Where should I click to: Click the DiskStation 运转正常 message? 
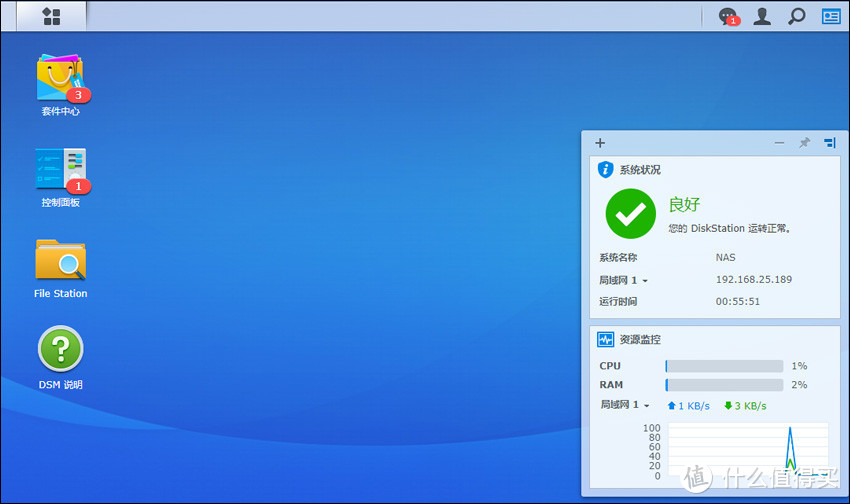tap(730, 229)
